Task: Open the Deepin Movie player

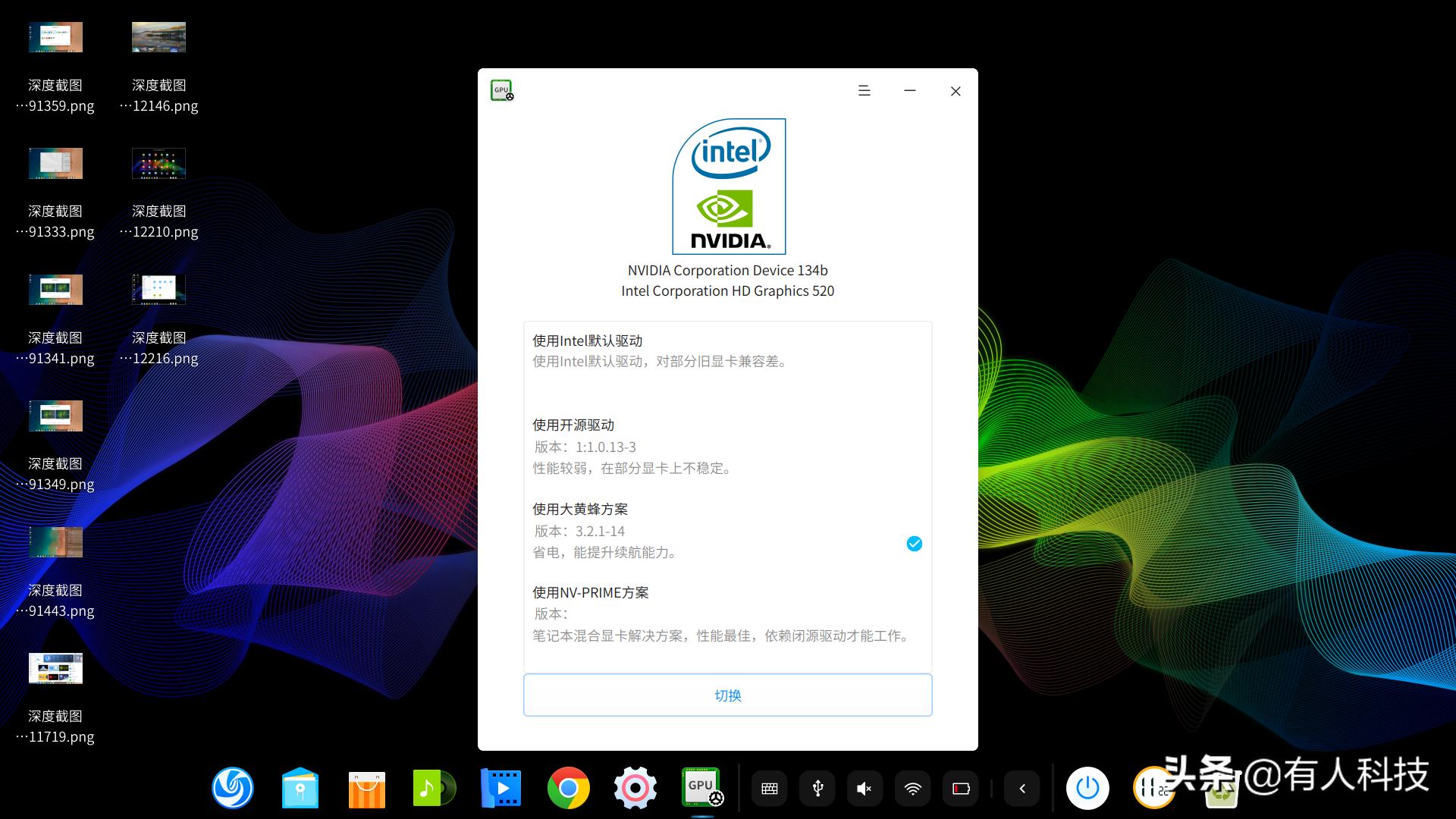Action: 500,789
